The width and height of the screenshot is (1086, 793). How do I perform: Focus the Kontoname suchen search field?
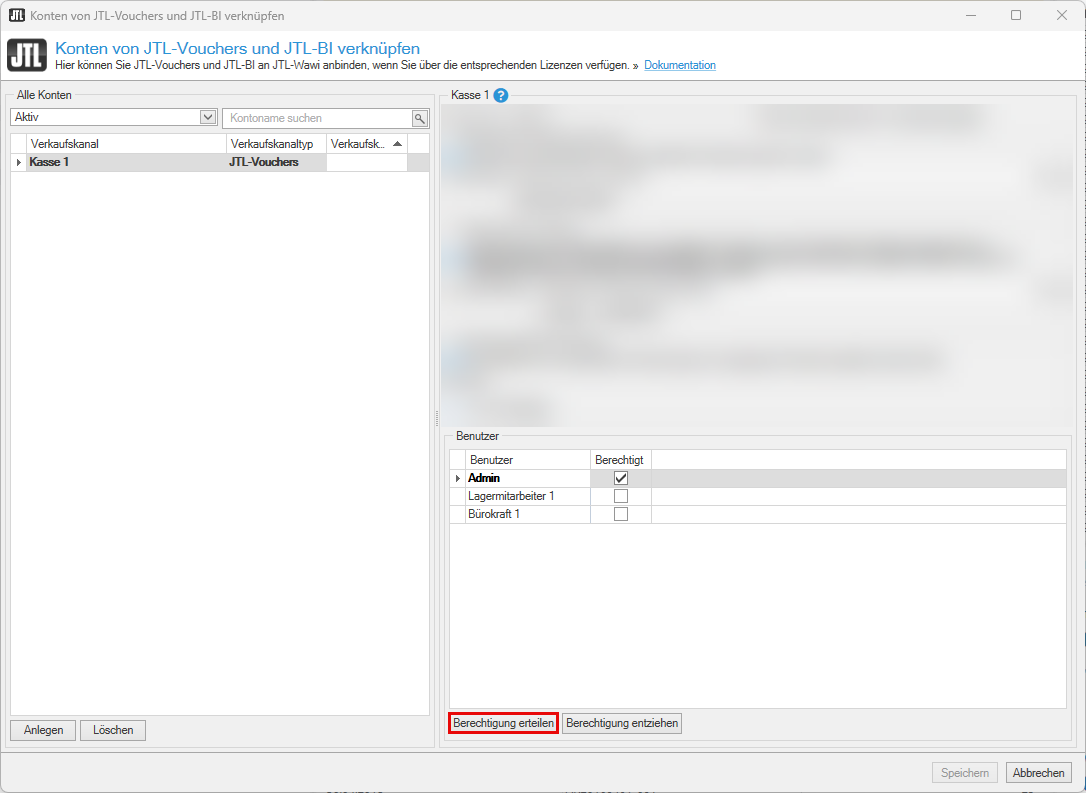(318, 118)
